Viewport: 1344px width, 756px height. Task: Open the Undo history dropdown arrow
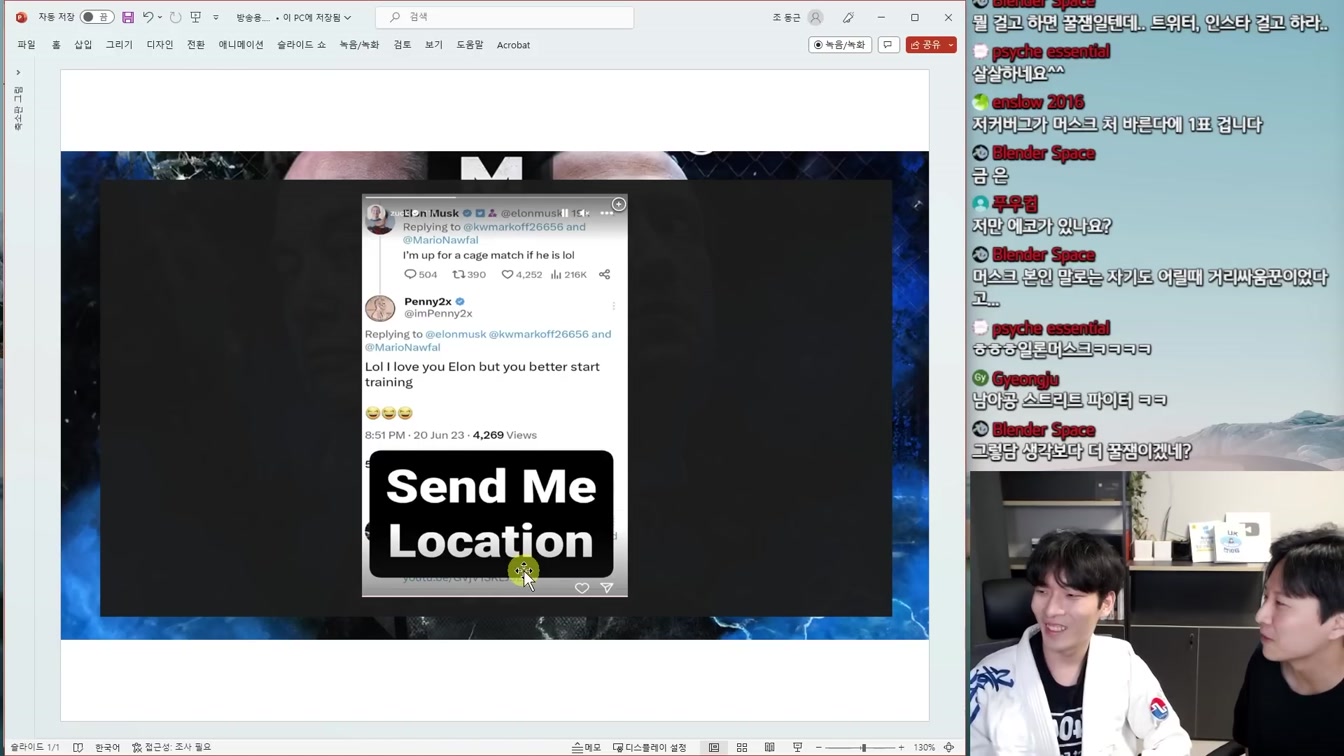coord(160,17)
